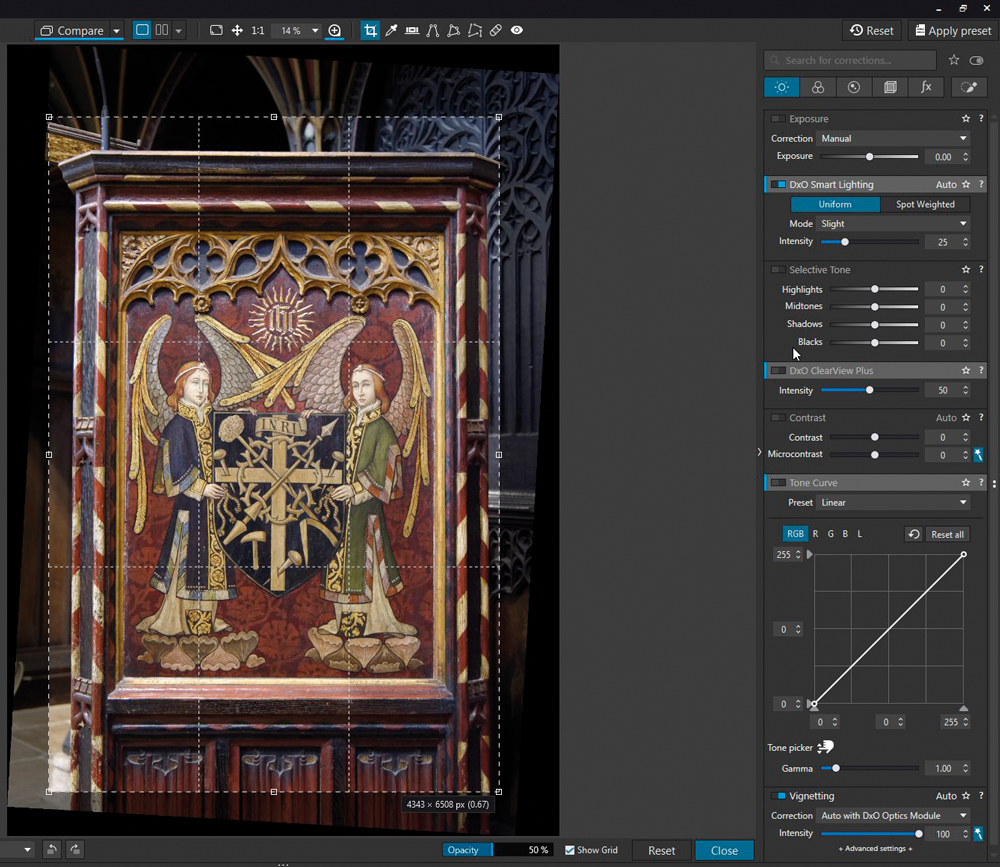Open the Detail corrections tab
The image size is (1000, 867).
pos(854,87)
